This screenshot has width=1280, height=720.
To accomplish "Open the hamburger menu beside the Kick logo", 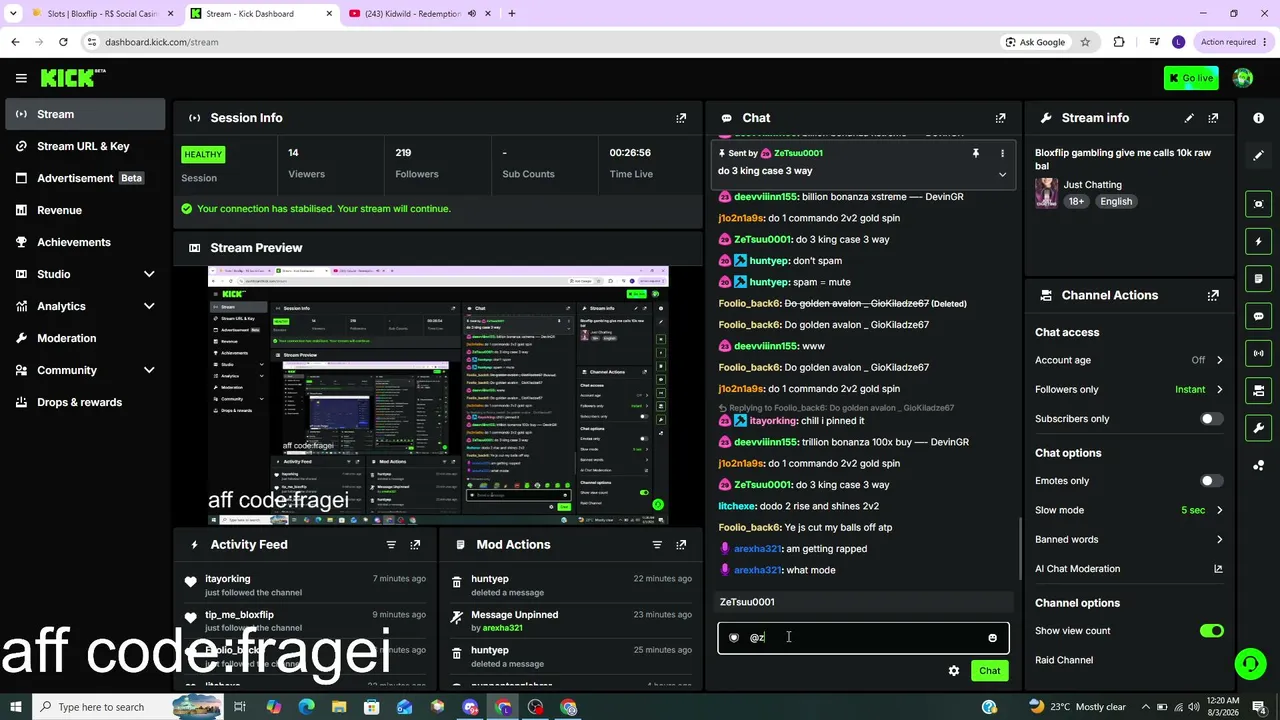I will pos(21,78).
